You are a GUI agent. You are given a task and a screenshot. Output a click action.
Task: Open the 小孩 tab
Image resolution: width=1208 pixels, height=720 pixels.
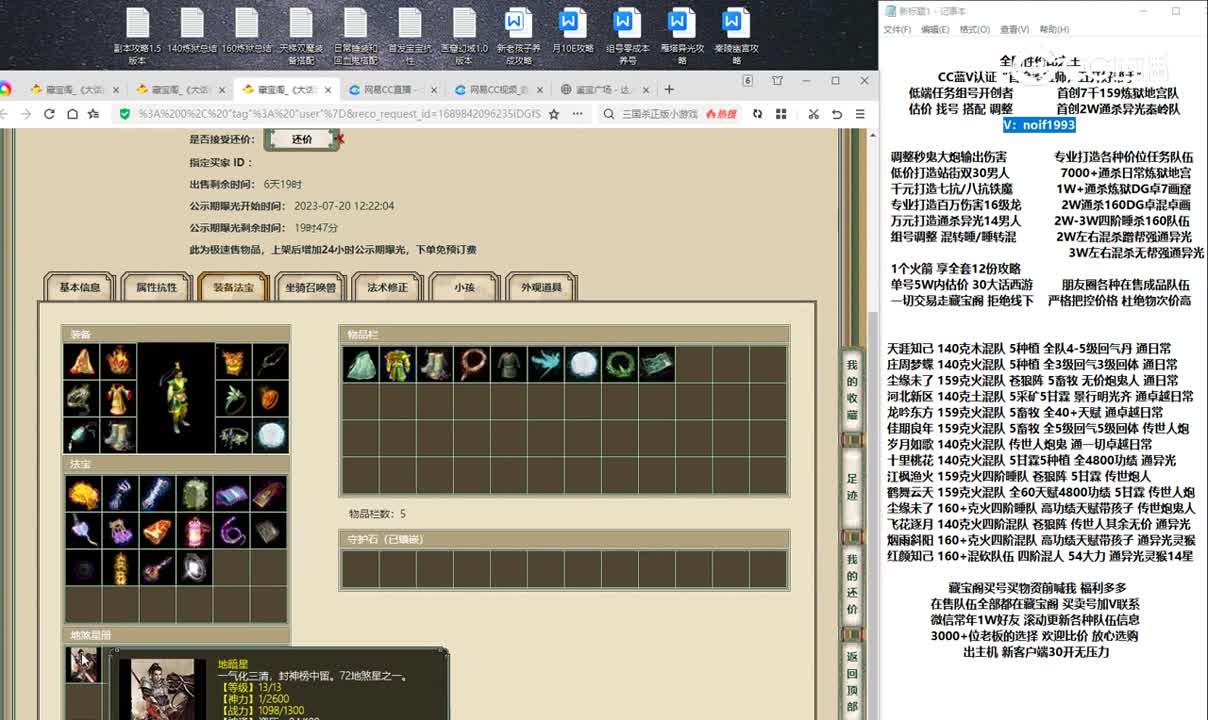click(x=464, y=288)
